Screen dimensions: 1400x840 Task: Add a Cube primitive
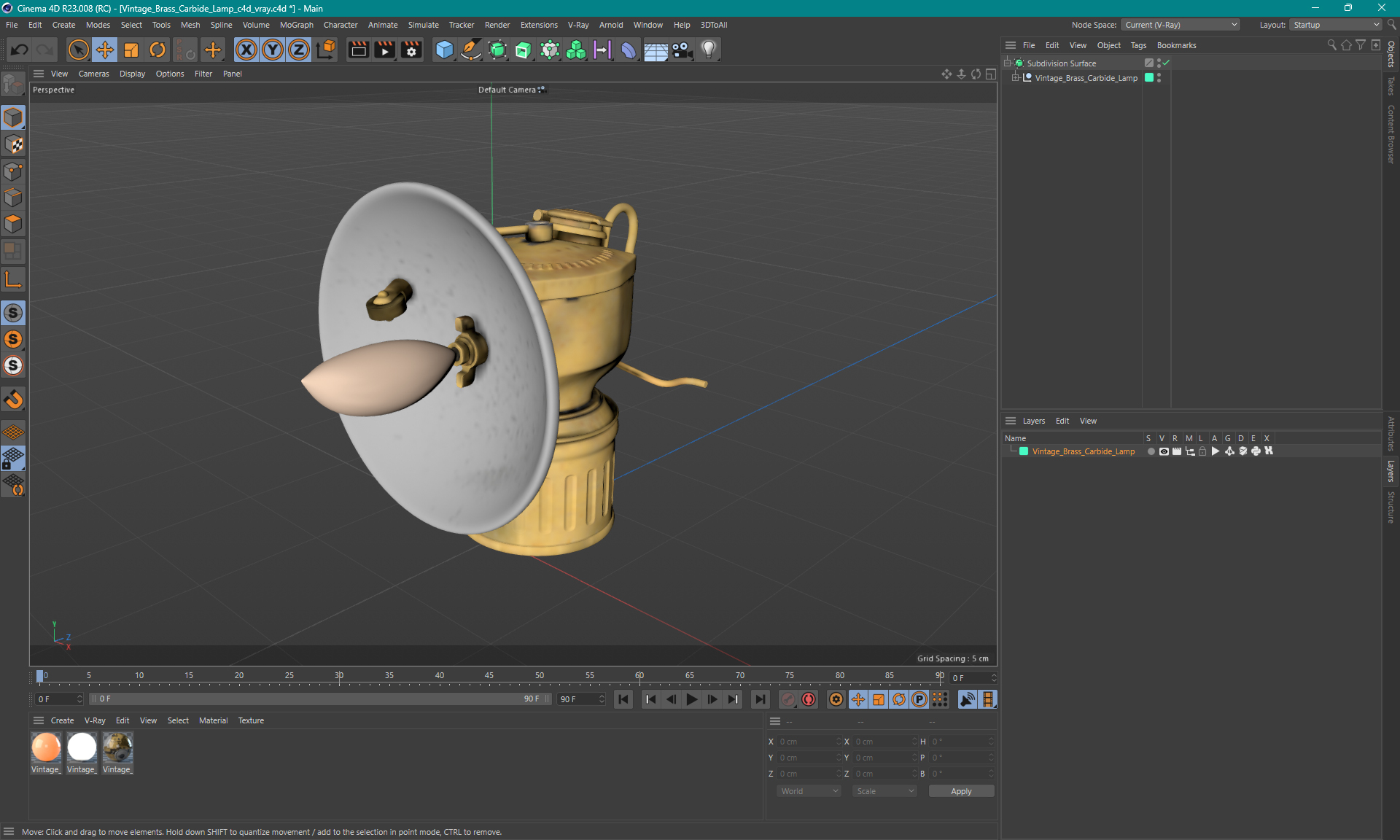(x=444, y=50)
